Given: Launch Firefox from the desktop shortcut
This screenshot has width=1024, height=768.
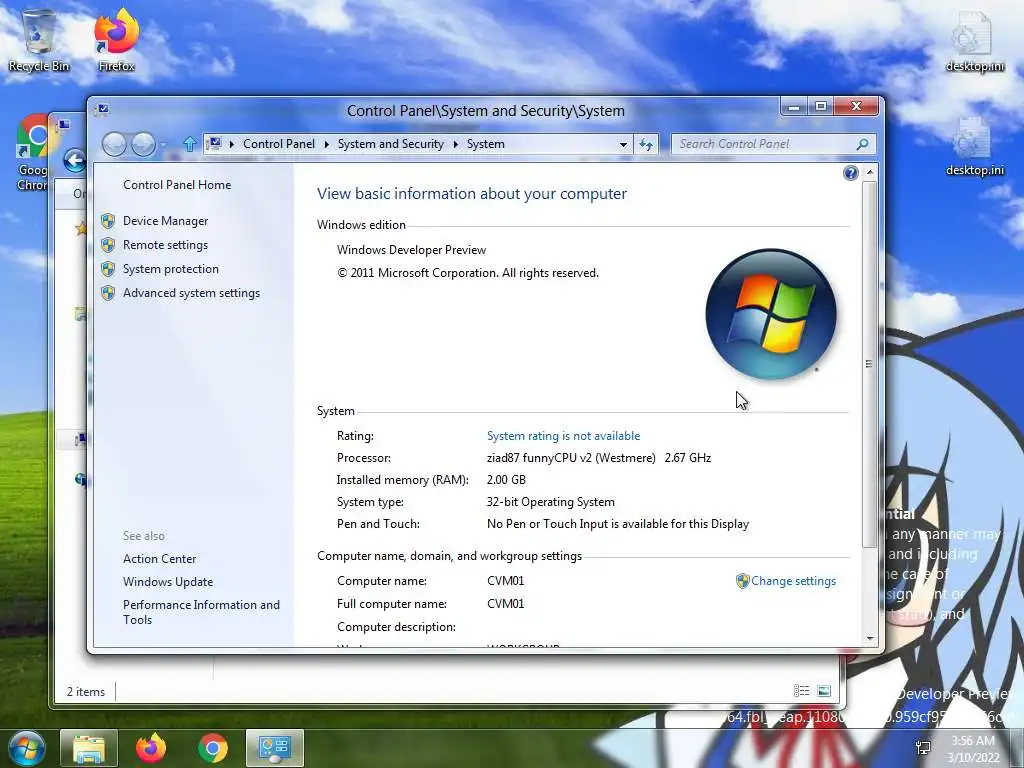Looking at the screenshot, I should pyautogui.click(x=116, y=40).
